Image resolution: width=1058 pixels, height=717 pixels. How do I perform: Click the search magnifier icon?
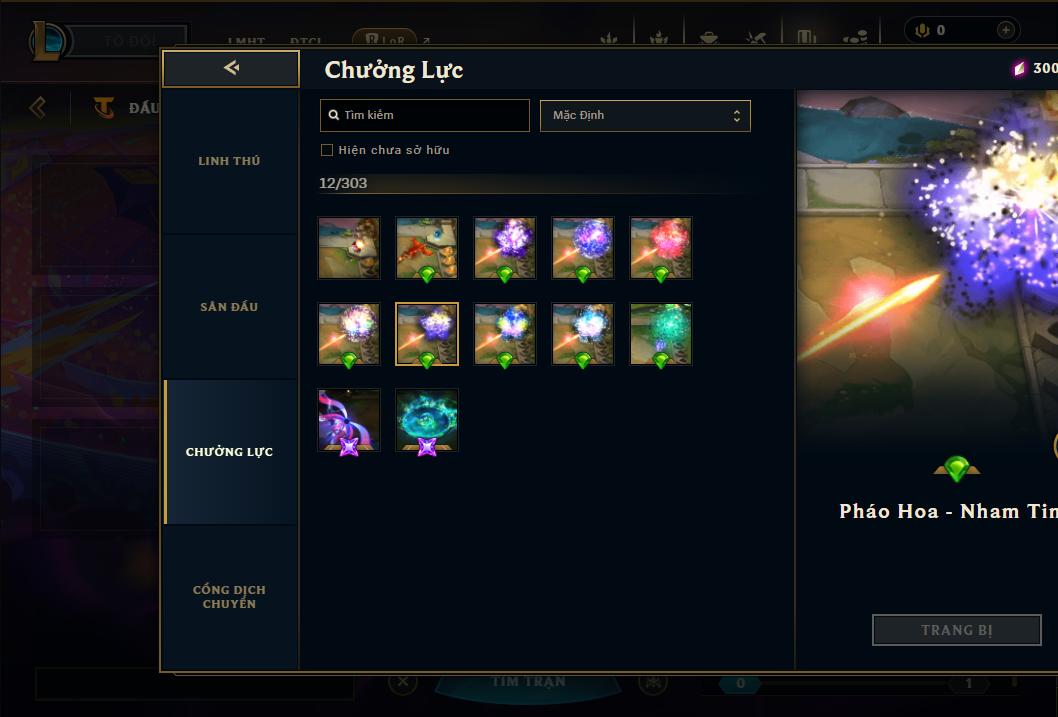(333, 115)
